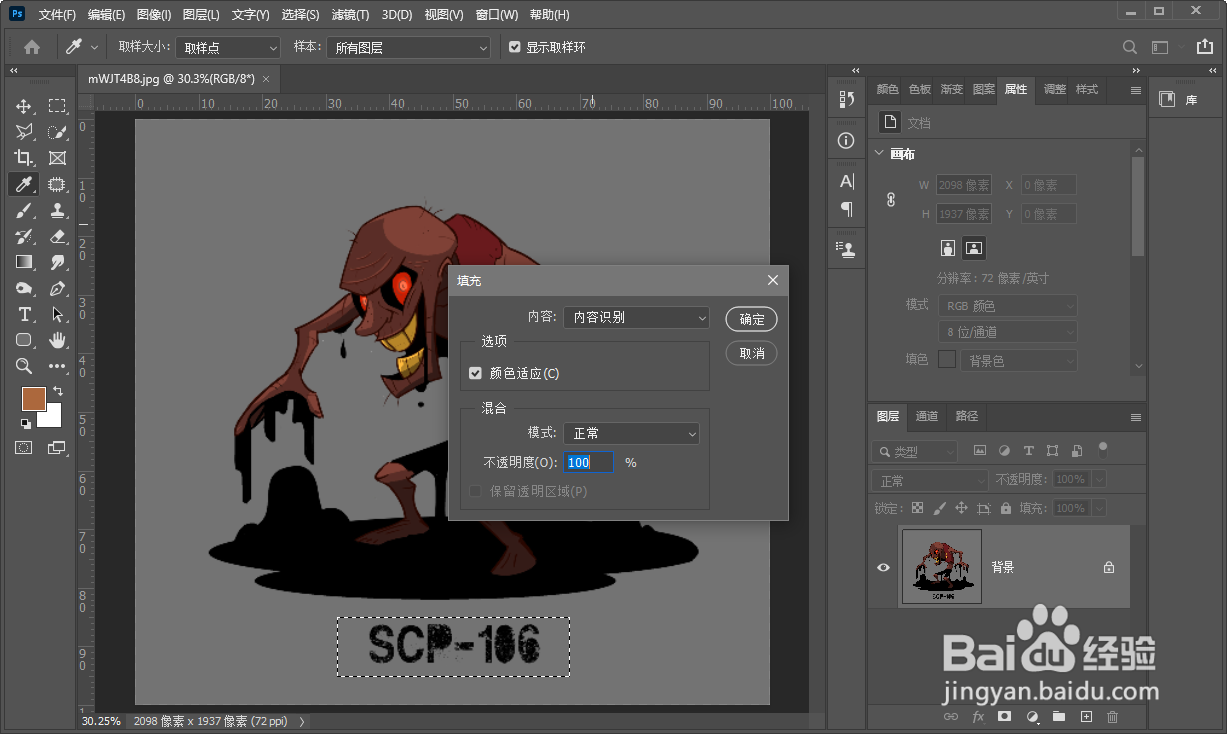Toggle layer filtering switch
The height and width of the screenshot is (734, 1227).
point(1103,448)
